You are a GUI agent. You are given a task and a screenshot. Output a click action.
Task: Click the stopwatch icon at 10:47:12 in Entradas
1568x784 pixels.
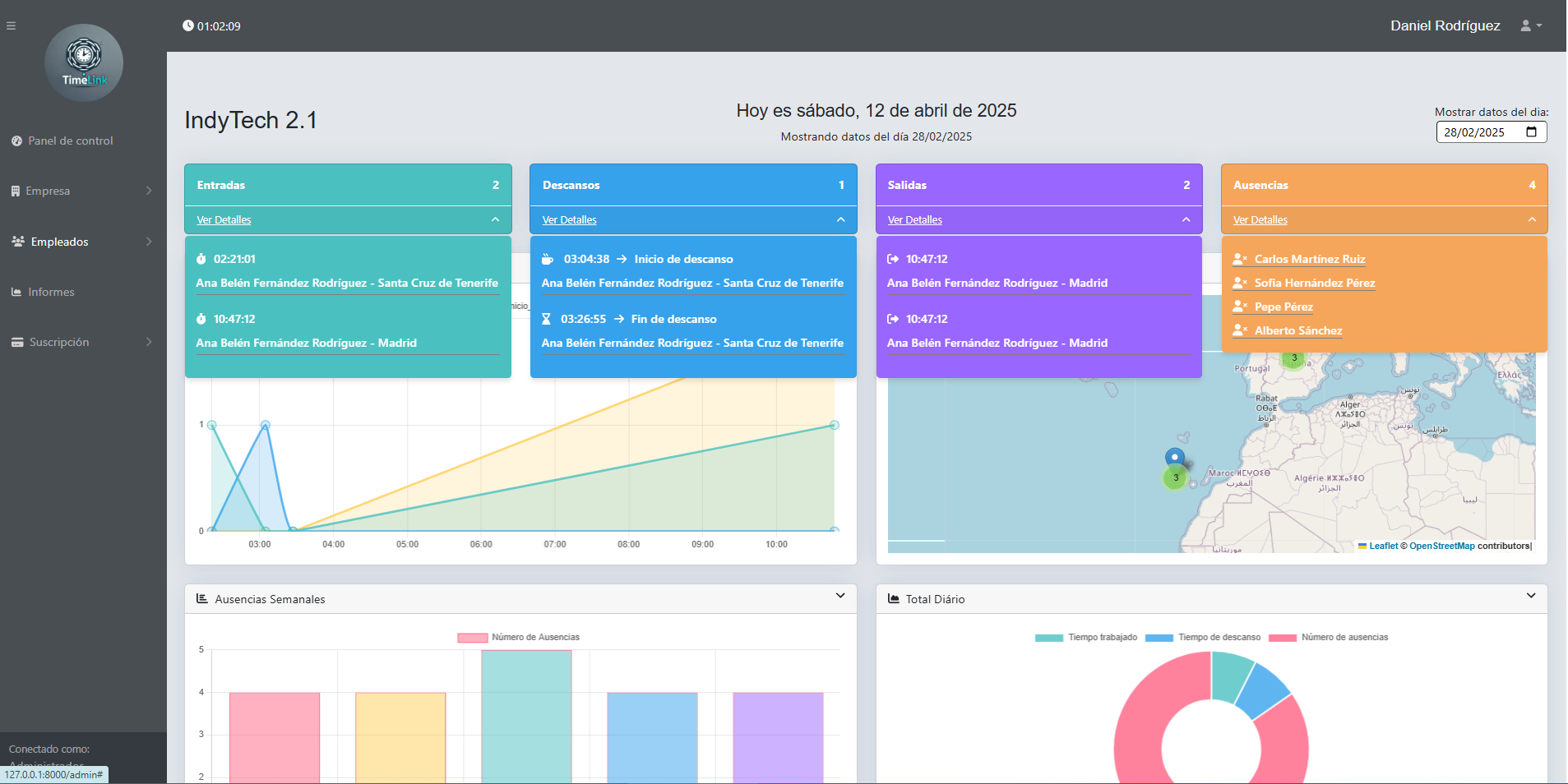tap(201, 319)
